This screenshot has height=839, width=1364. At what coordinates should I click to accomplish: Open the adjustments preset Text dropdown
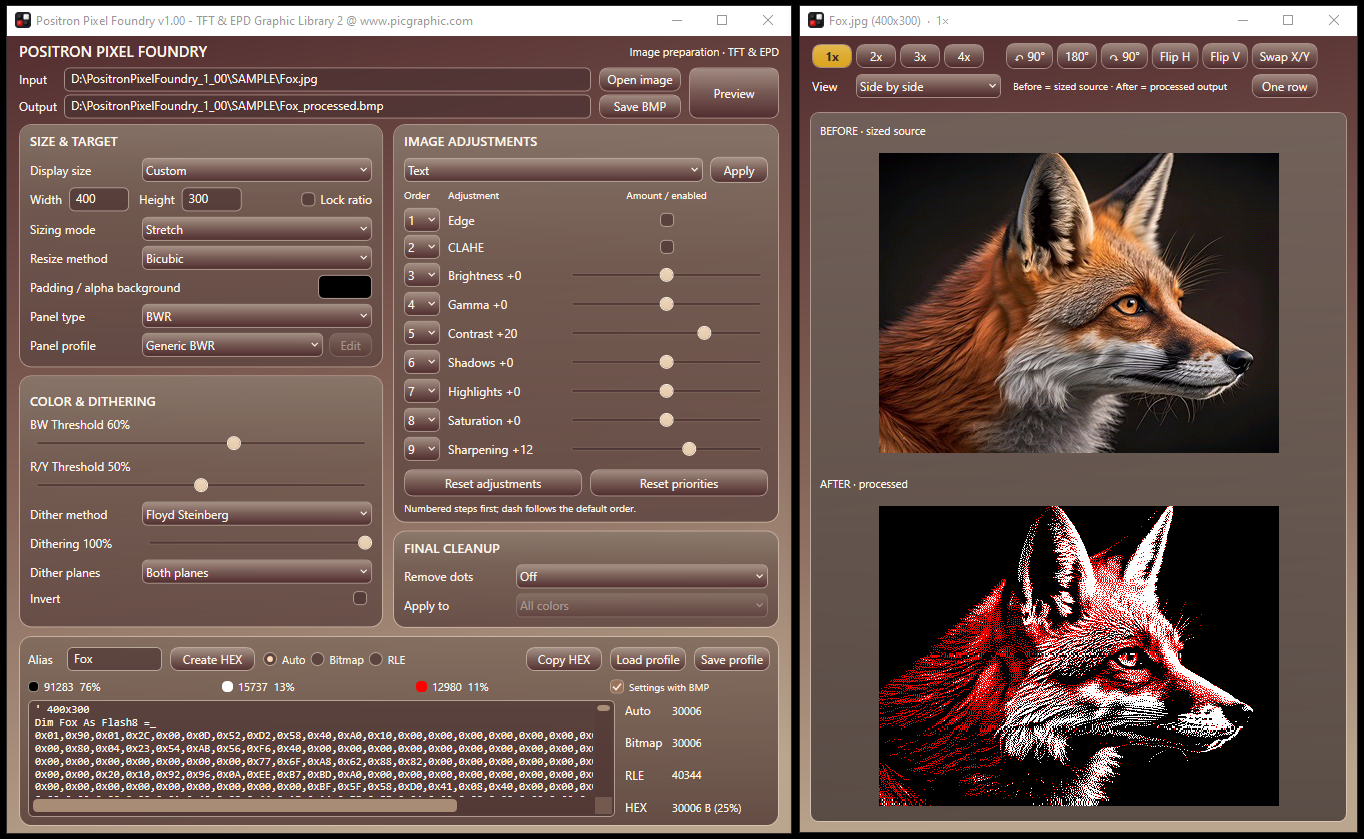click(553, 171)
